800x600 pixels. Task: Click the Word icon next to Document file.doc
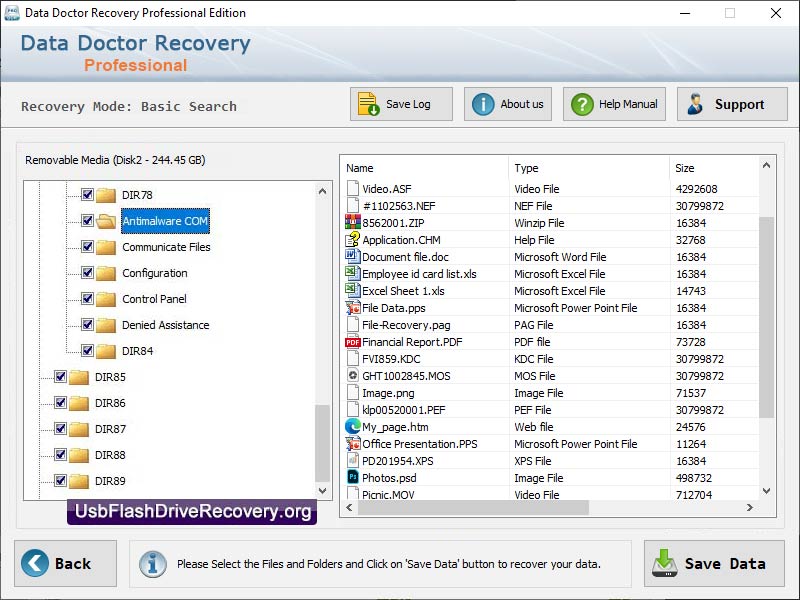352,256
